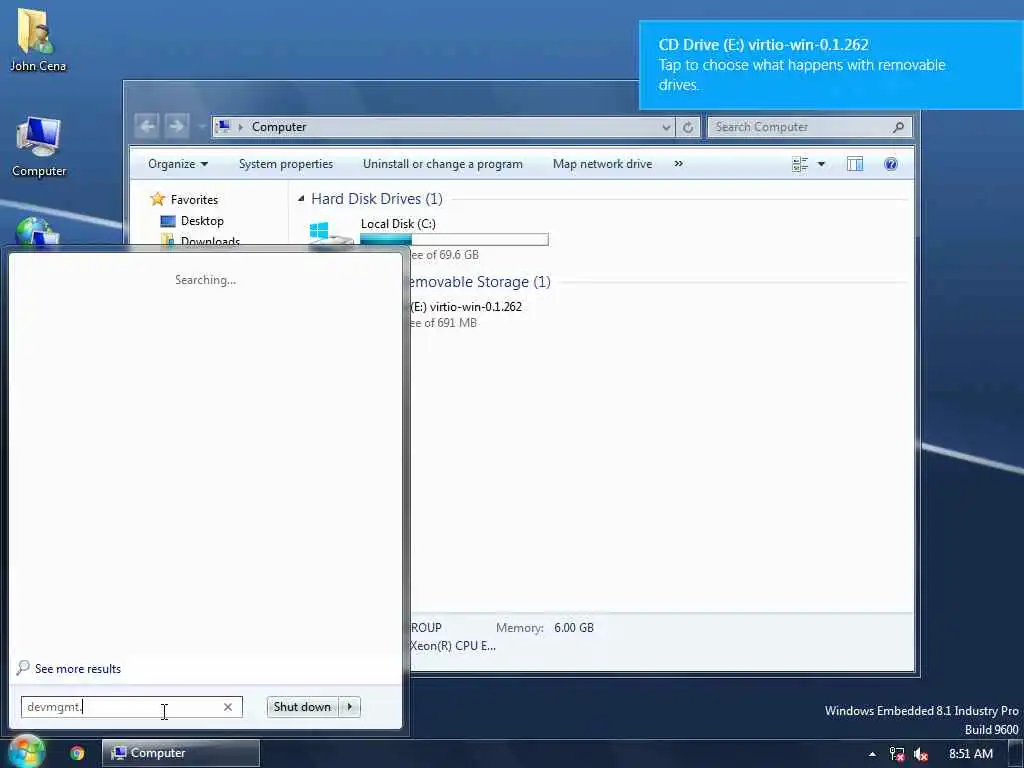
Task: Select the virtio-win-0.1.262 drive
Action: pyautogui.click(x=466, y=307)
